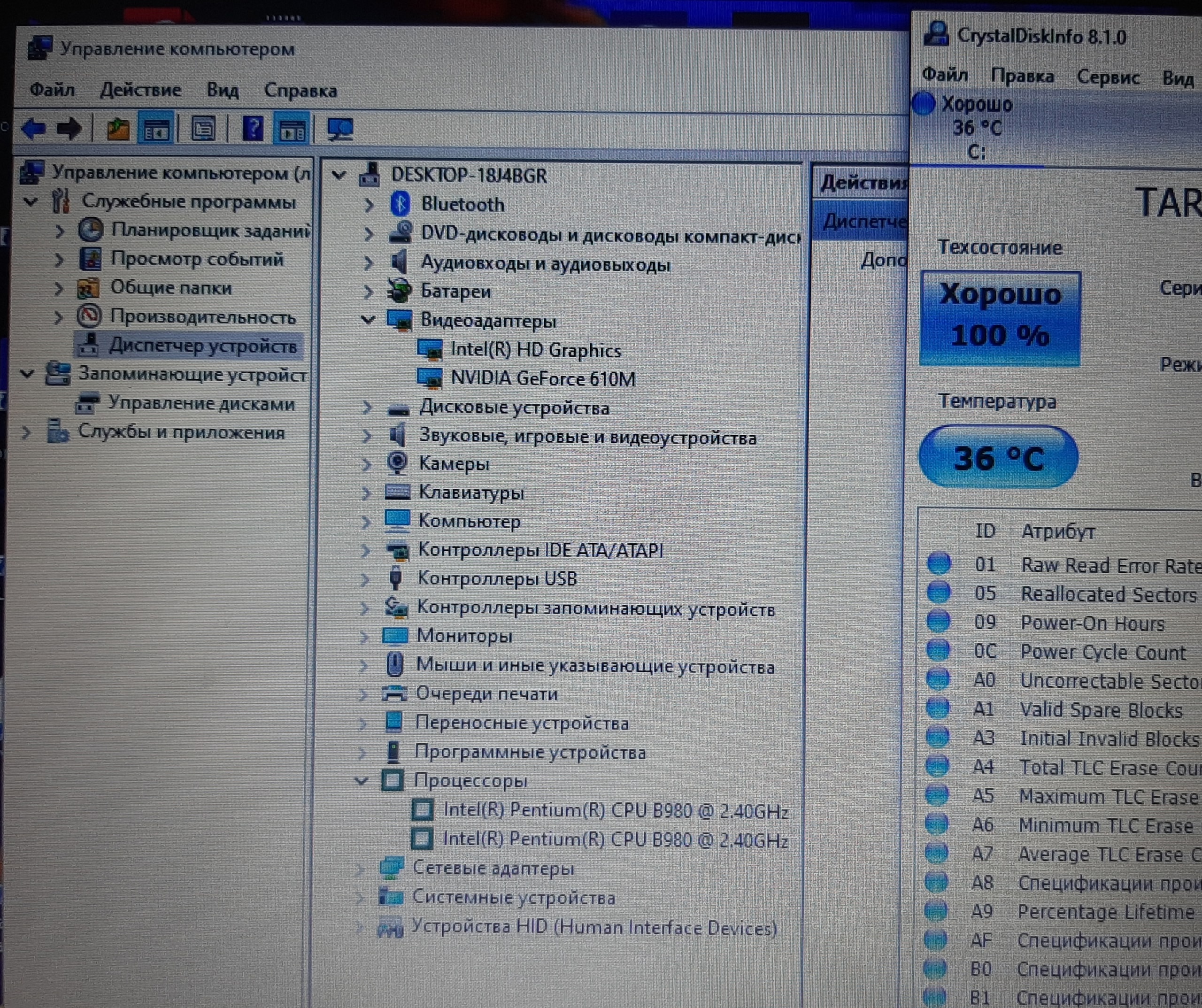Click the Forward arrow toolbar icon
The width and height of the screenshot is (1202, 1008).
(x=69, y=128)
